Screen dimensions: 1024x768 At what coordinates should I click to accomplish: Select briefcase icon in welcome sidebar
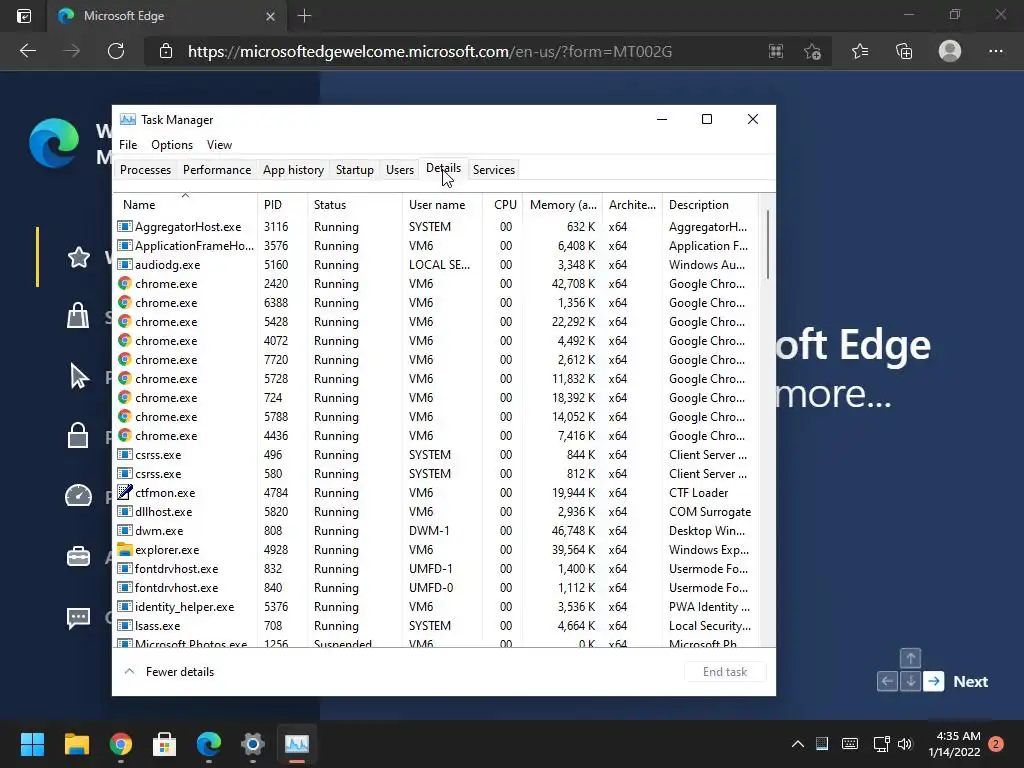pyautogui.click(x=78, y=556)
